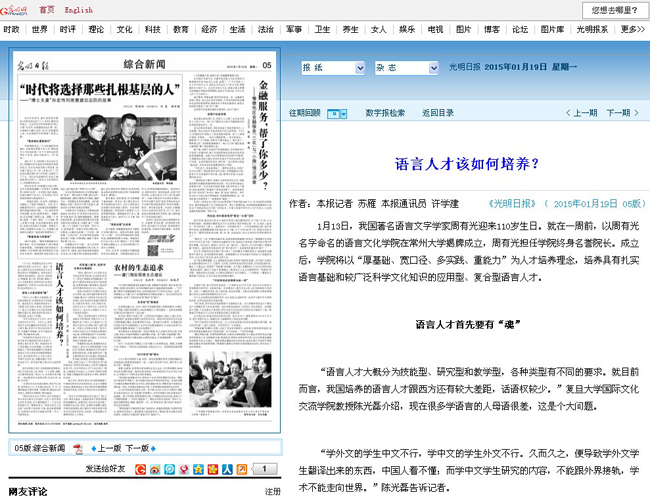The image size is (650, 503).
Task: Share to Sina Weibo
Action: [x=155, y=469]
